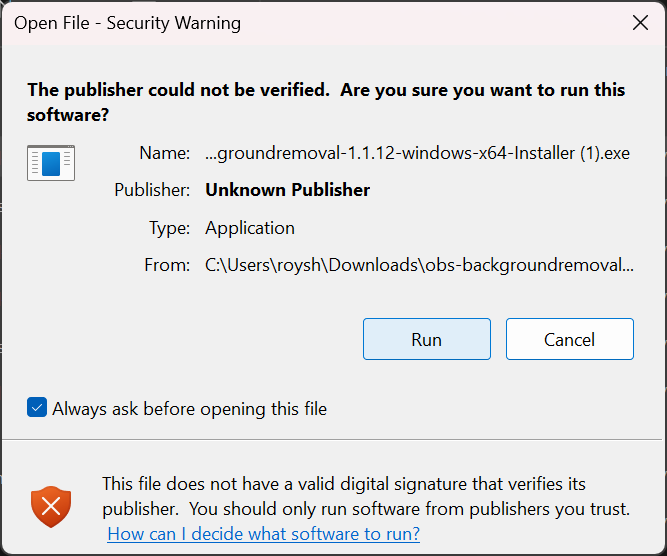
Task: Close the Security Warning dialog
Action: 640,23
